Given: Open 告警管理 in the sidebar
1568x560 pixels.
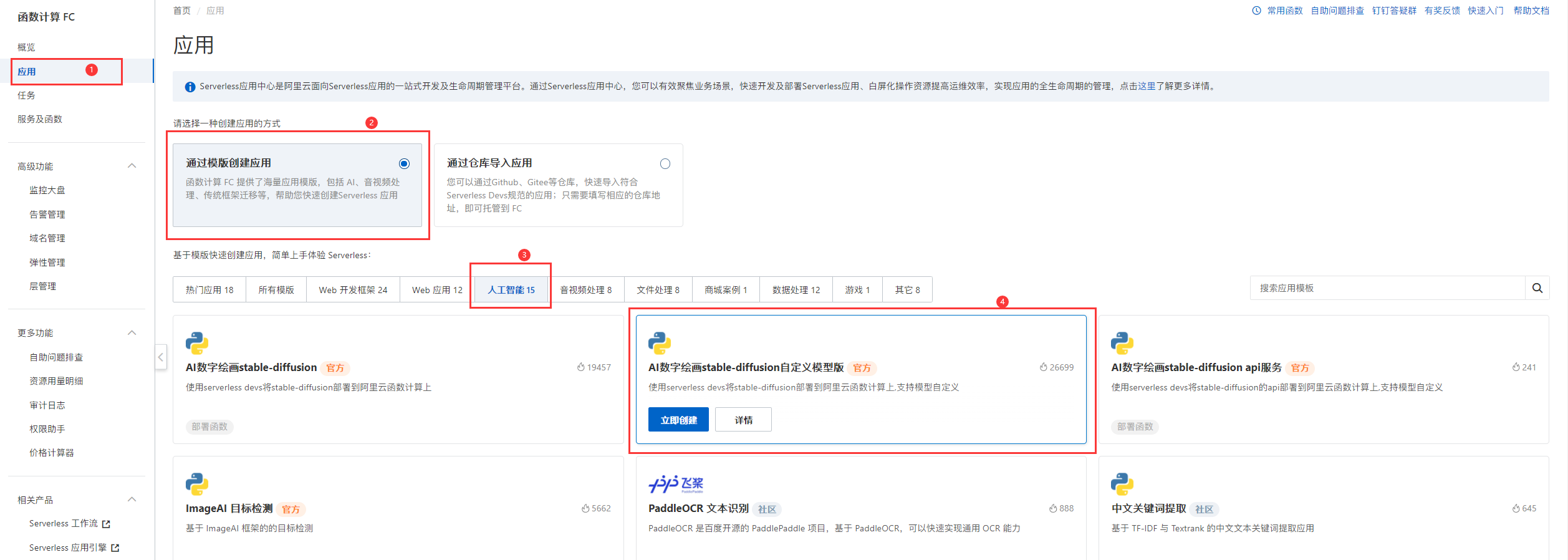Looking at the screenshot, I should [47, 215].
